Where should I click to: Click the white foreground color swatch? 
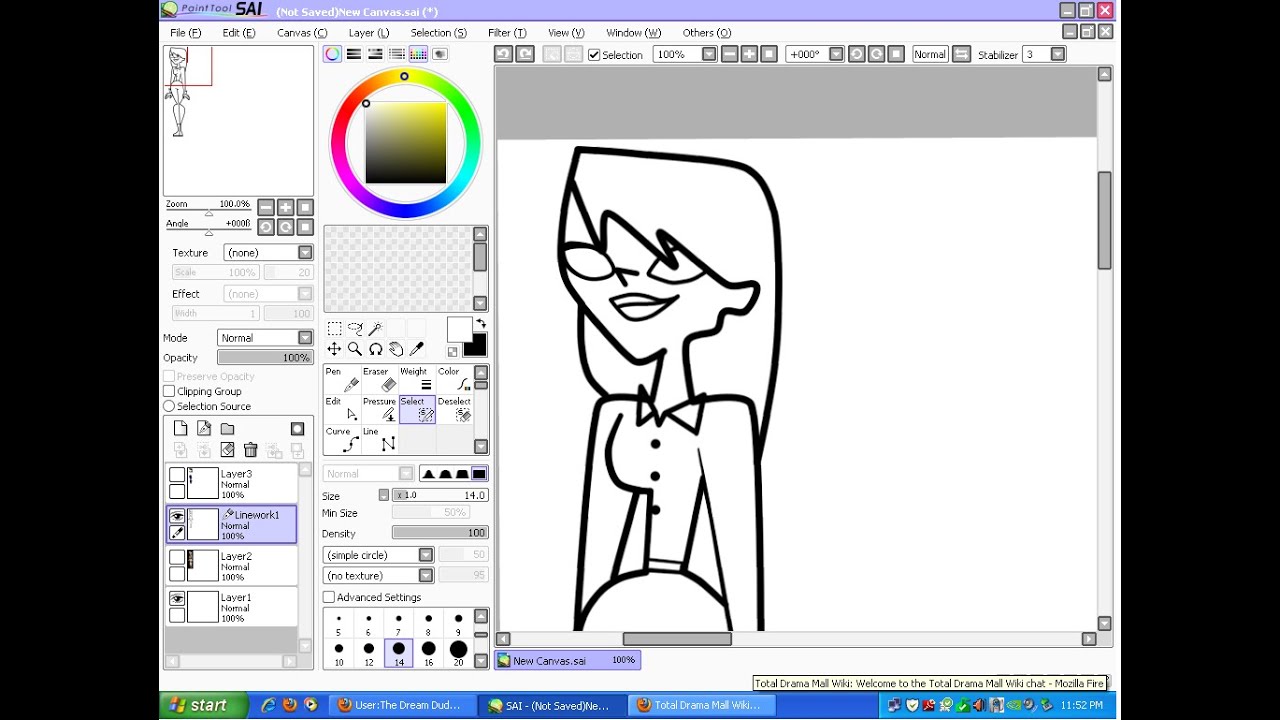[x=458, y=330]
